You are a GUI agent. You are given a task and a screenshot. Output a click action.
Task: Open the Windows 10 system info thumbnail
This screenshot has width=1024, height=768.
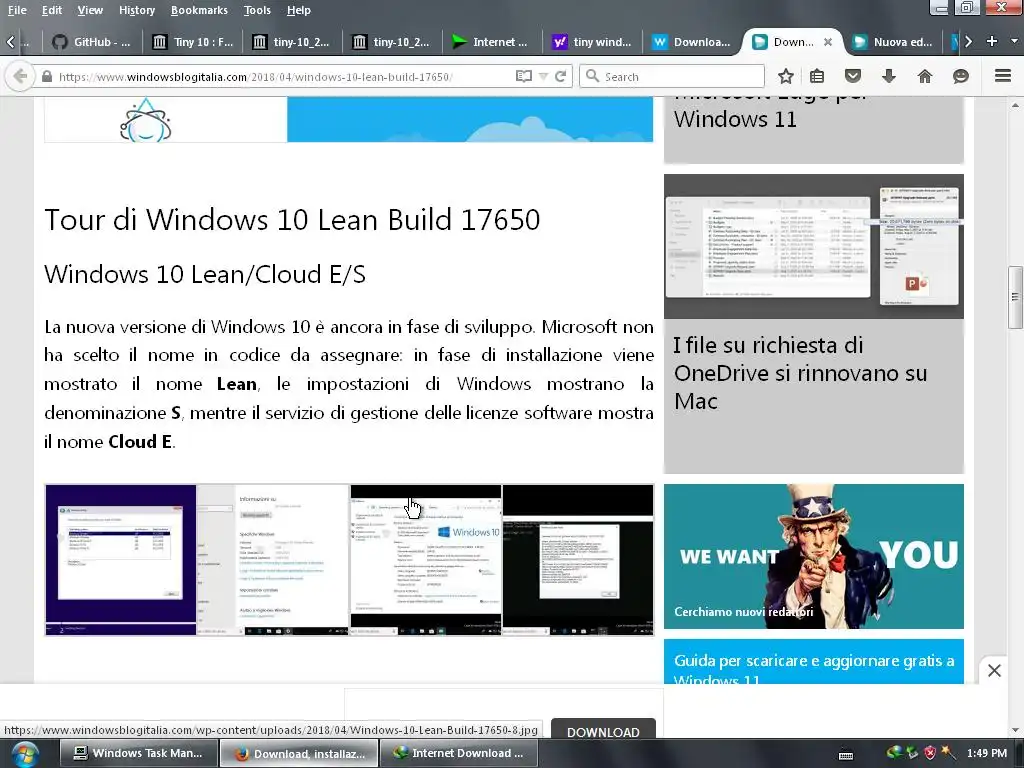[x=426, y=560]
